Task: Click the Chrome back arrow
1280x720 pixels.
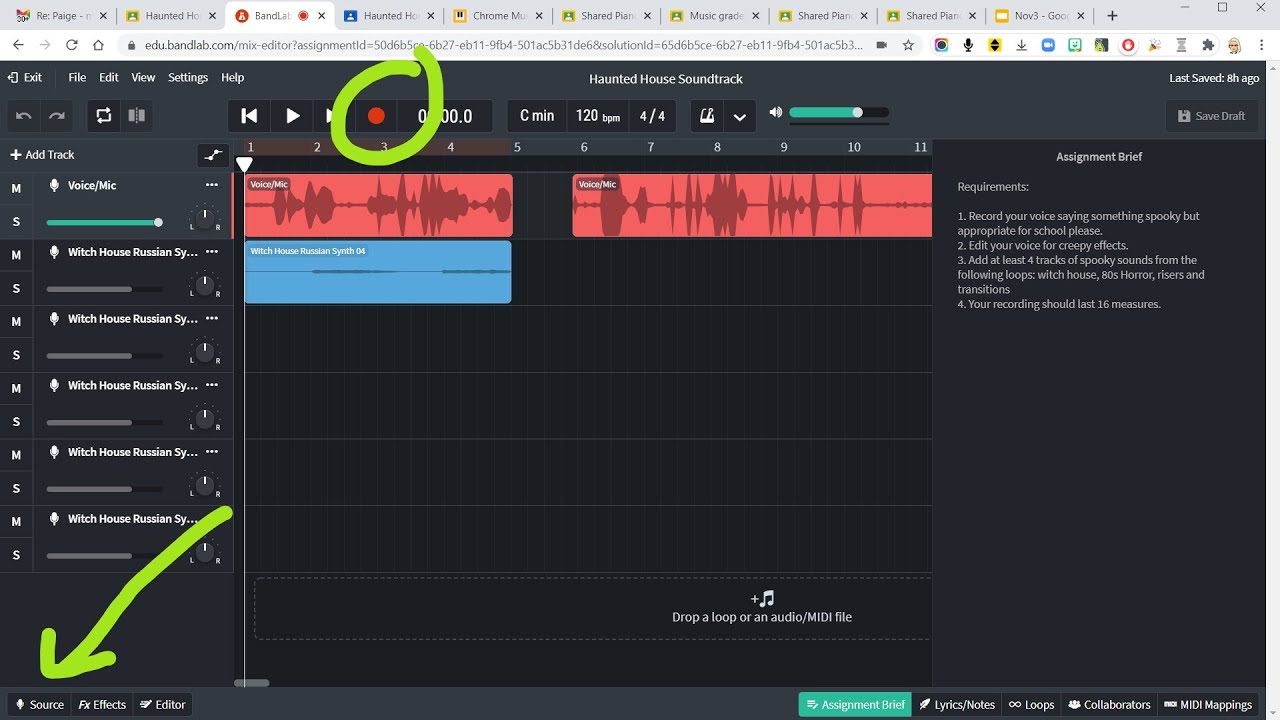Action: tap(18, 45)
